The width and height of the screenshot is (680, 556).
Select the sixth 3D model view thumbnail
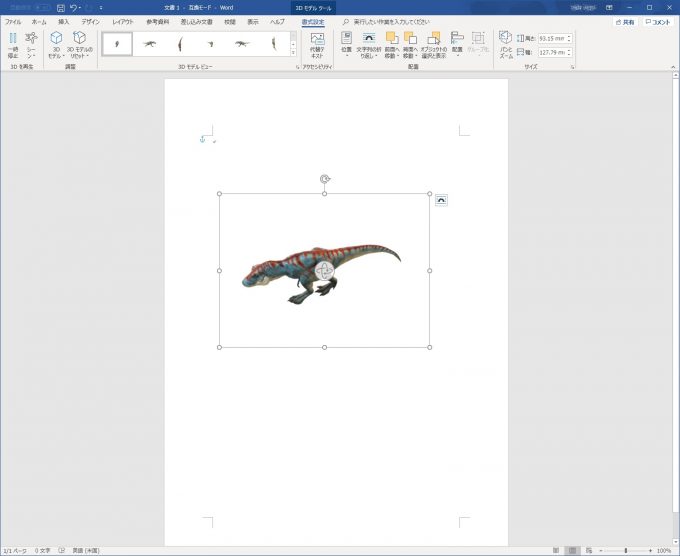coord(274,44)
